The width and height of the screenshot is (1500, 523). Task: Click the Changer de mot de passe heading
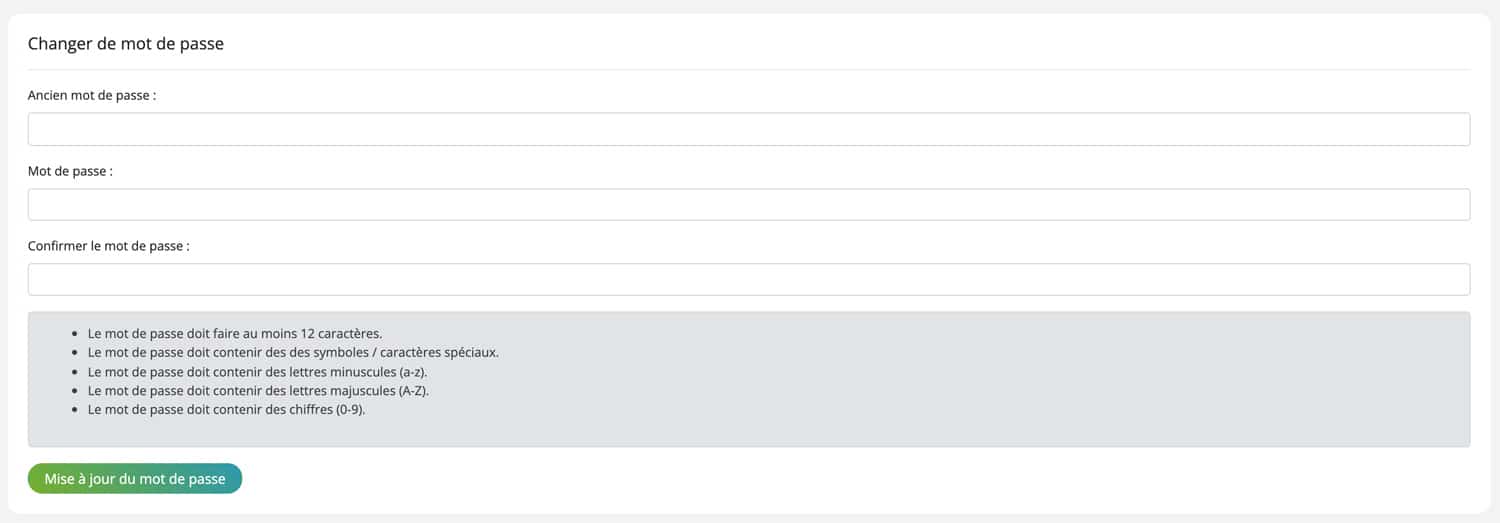tap(126, 44)
